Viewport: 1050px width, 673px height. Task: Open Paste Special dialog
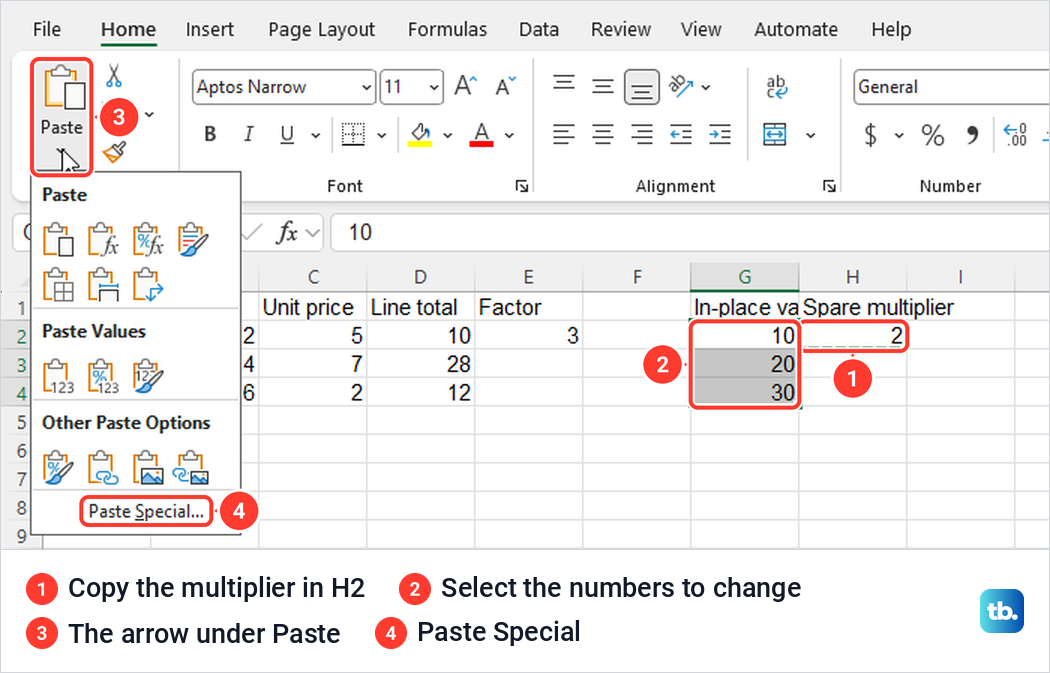146,512
